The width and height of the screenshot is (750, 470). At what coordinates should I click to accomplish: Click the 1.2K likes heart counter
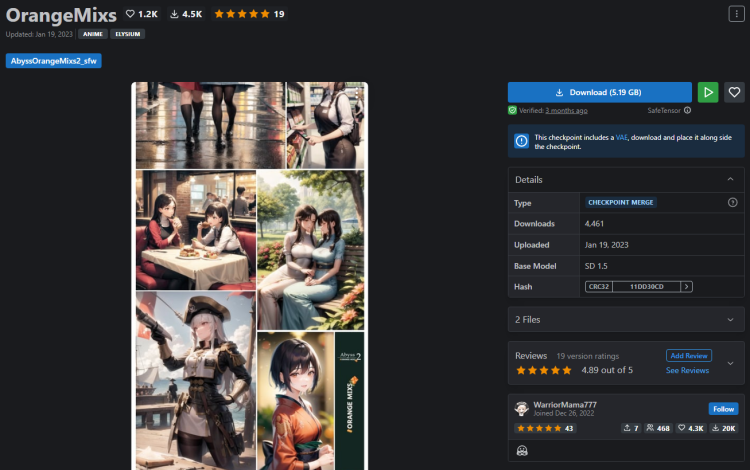pyautogui.click(x=142, y=14)
